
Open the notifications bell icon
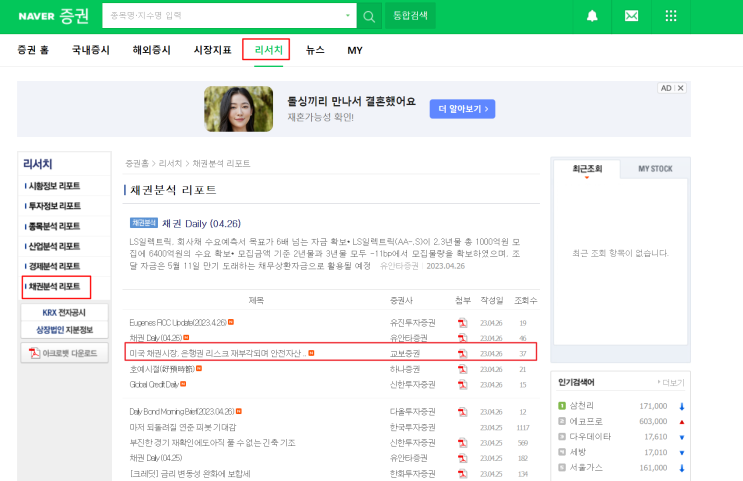[592, 16]
